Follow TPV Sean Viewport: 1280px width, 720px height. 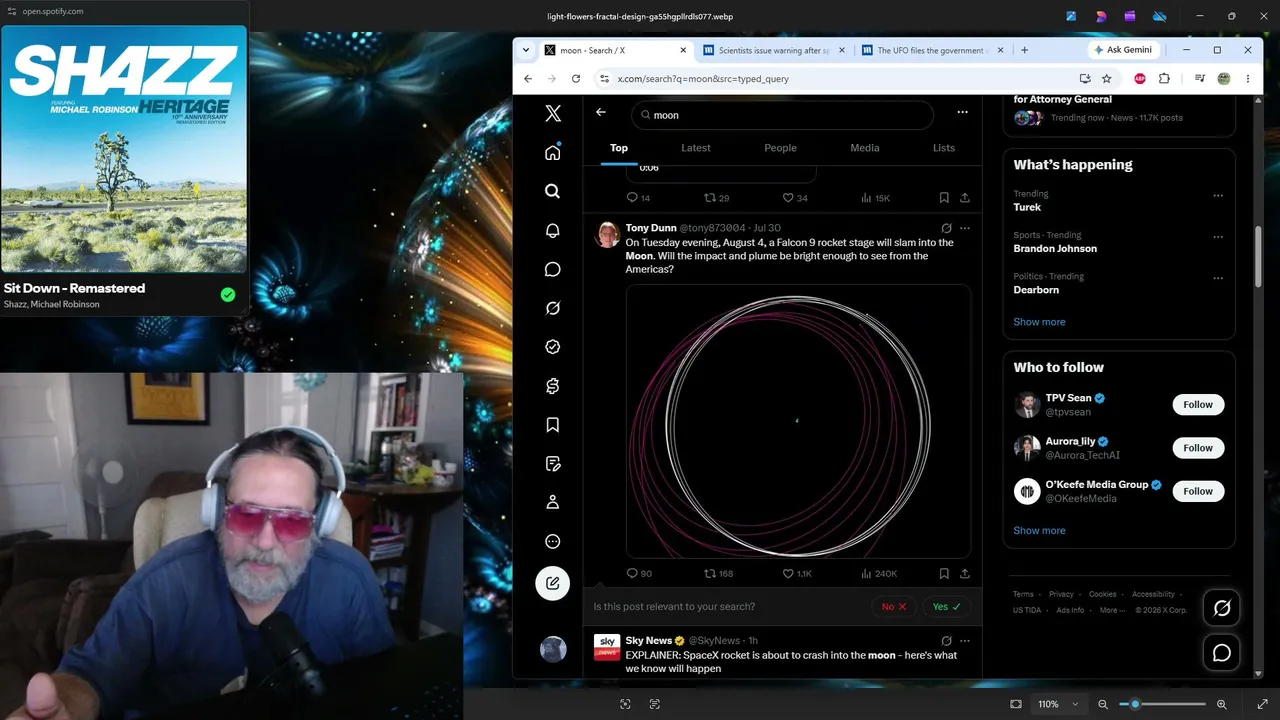[x=1198, y=405]
